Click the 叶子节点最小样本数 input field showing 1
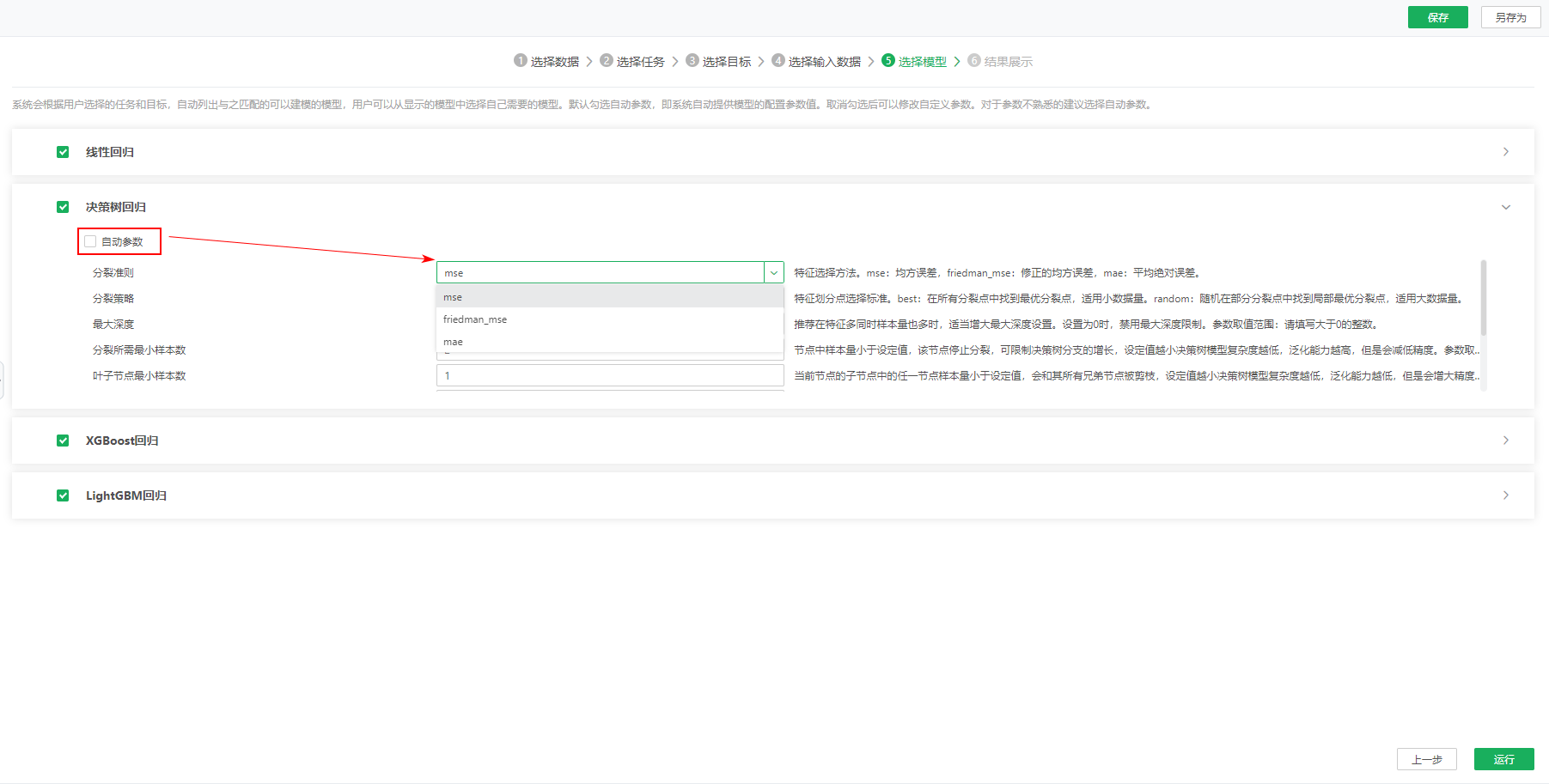Image resolution: width=1549 pixels, height=784 pixels. pos(610,375)
